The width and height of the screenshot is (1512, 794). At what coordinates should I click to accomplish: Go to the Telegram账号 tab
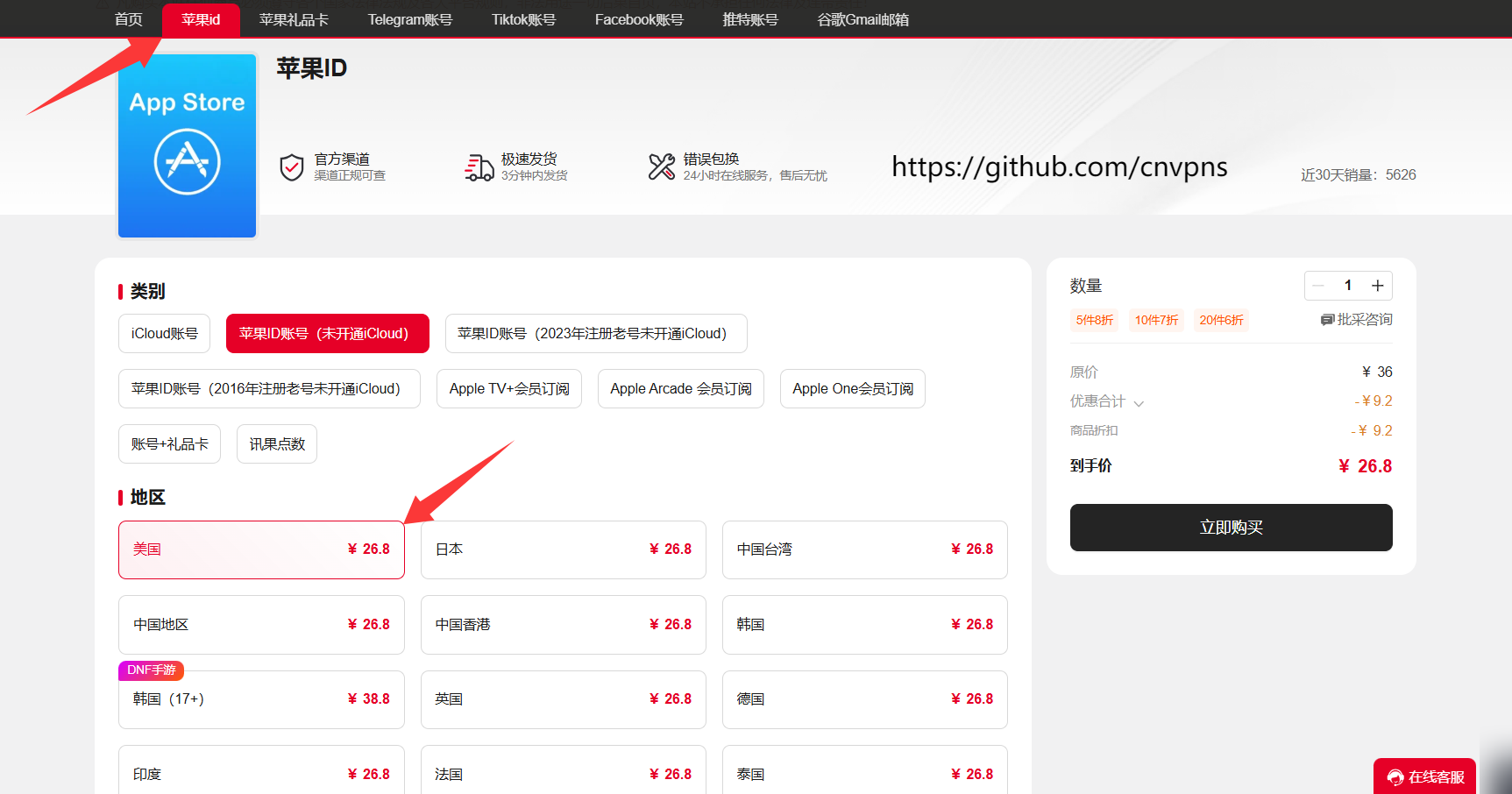click(410, 19)
